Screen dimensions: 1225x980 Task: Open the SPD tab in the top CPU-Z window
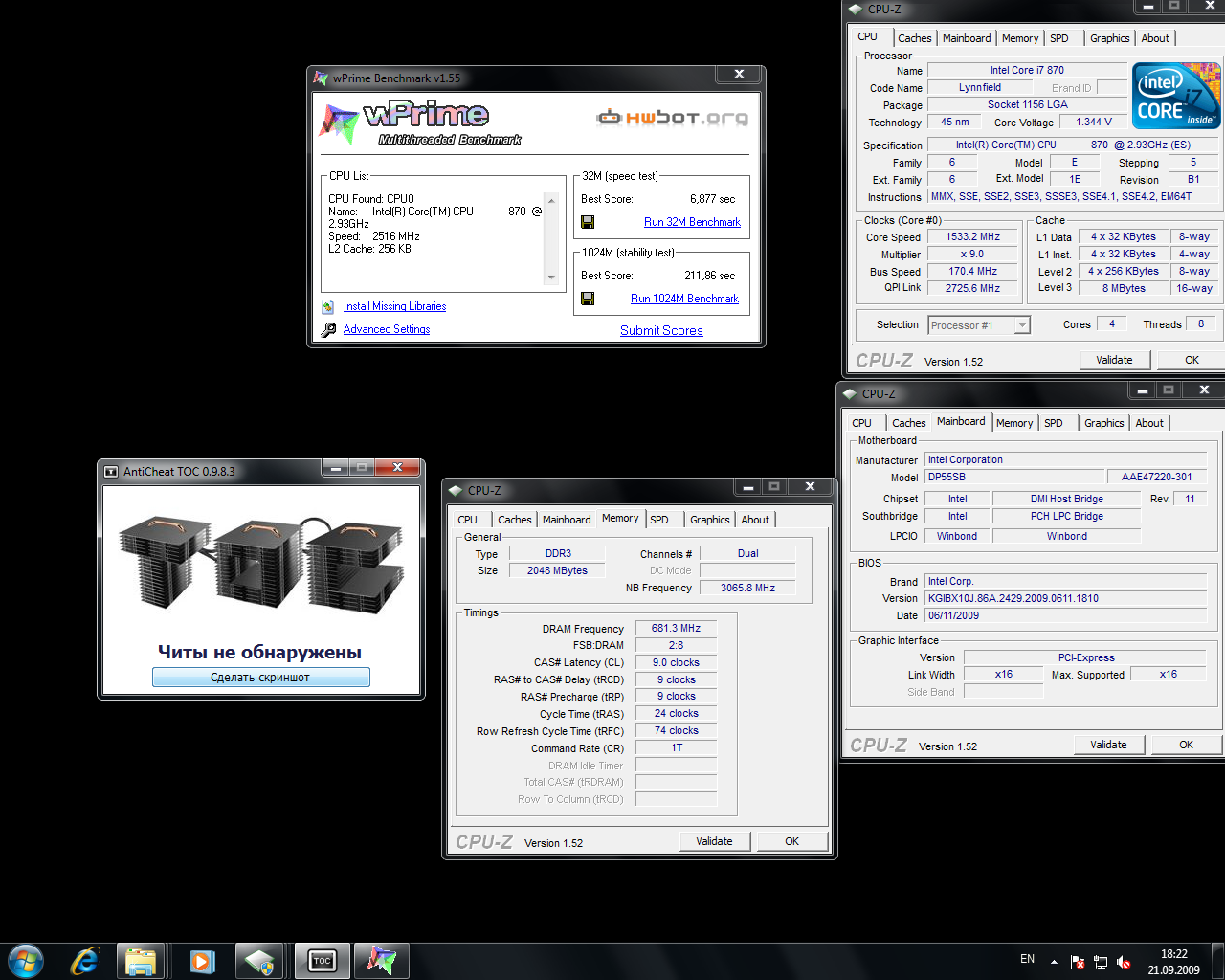[x=1058, y=38]
